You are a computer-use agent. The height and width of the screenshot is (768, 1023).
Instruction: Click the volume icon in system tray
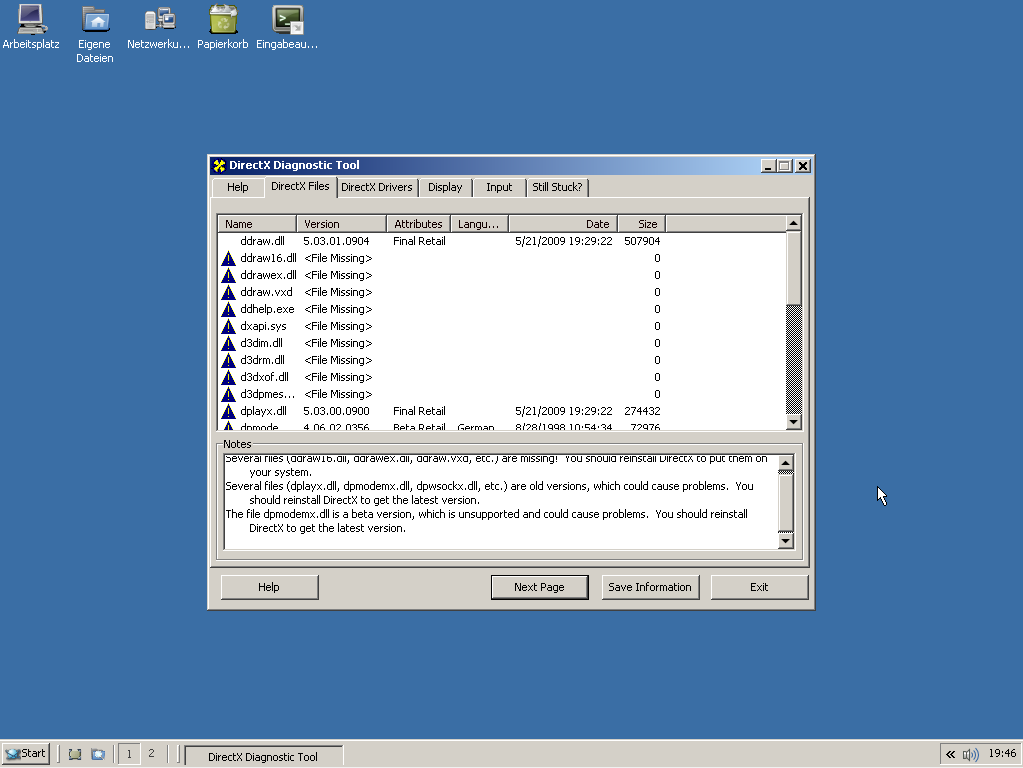tap(969, 754)
